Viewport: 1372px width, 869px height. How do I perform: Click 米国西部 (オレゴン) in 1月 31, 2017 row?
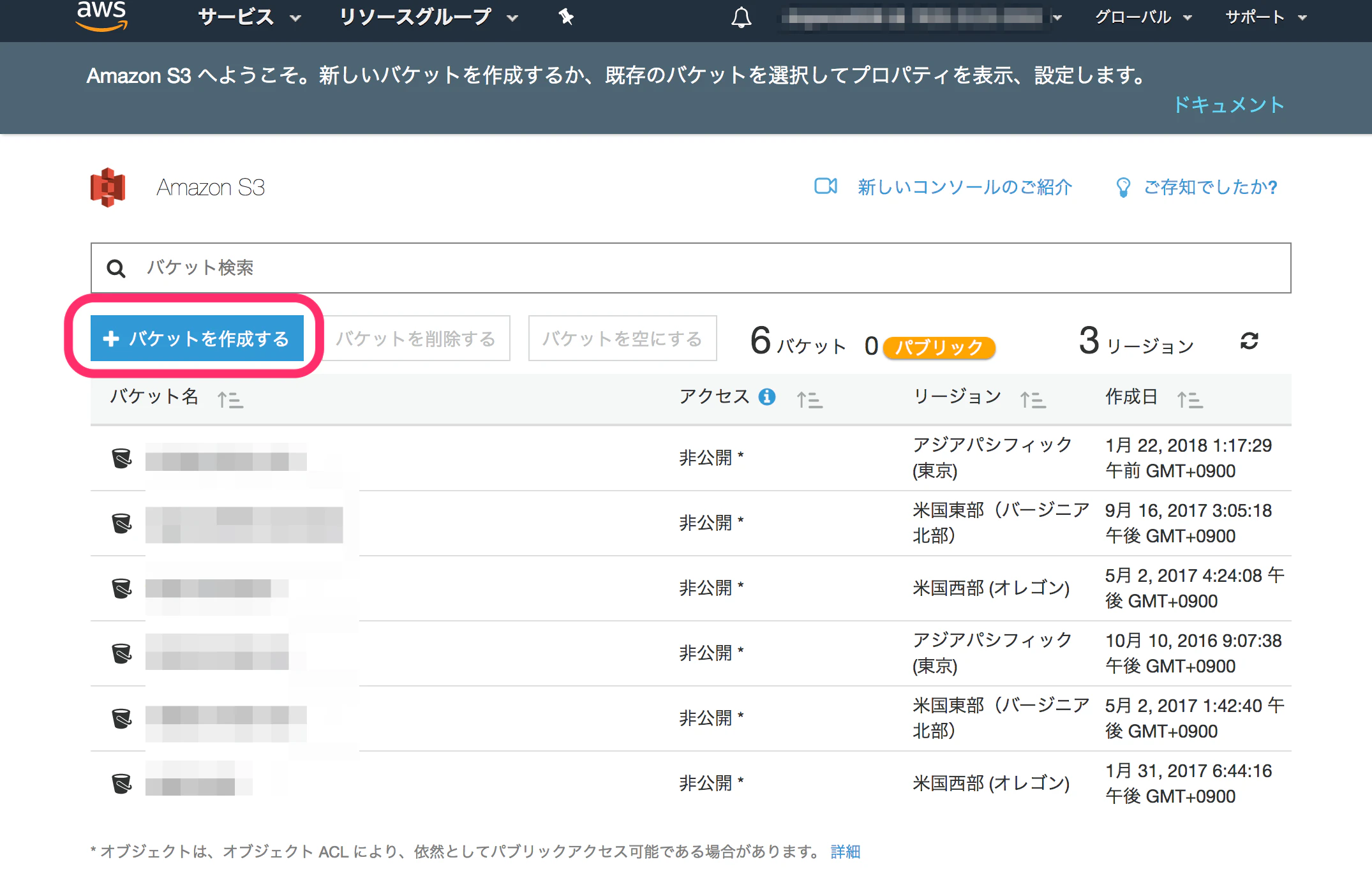(991, 783)
